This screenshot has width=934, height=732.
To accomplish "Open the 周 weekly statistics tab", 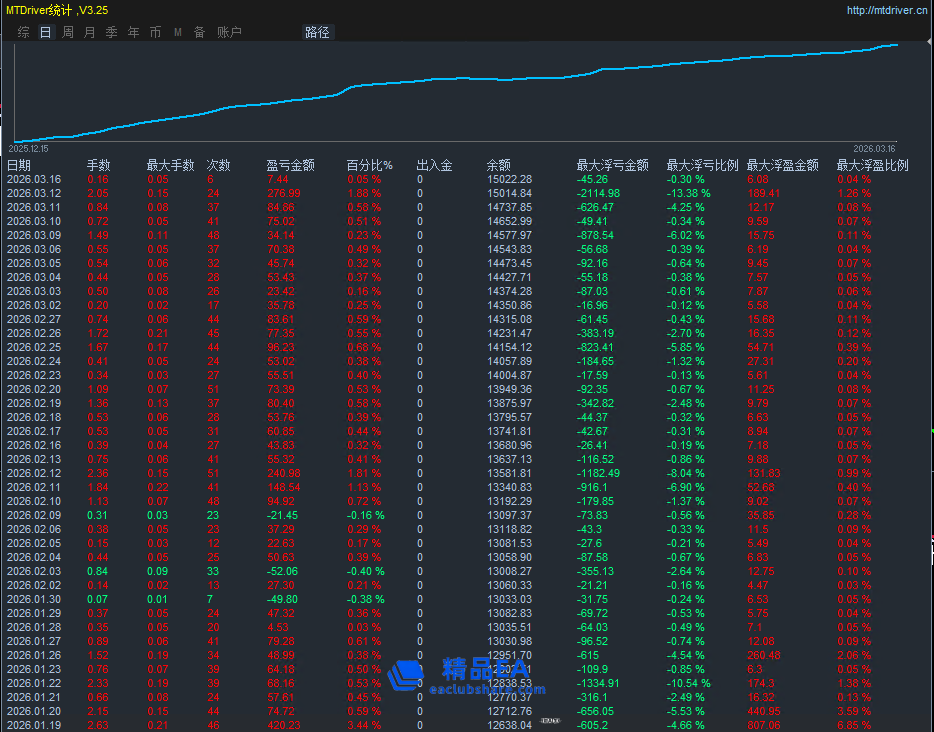I will click(67, 32).
